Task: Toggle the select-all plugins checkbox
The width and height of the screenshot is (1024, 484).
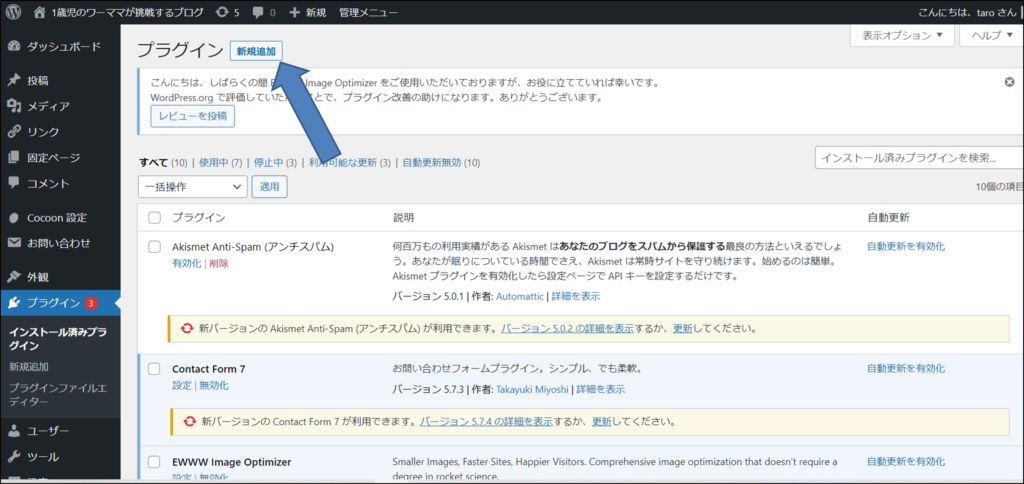Action: (x=154, y=218)
